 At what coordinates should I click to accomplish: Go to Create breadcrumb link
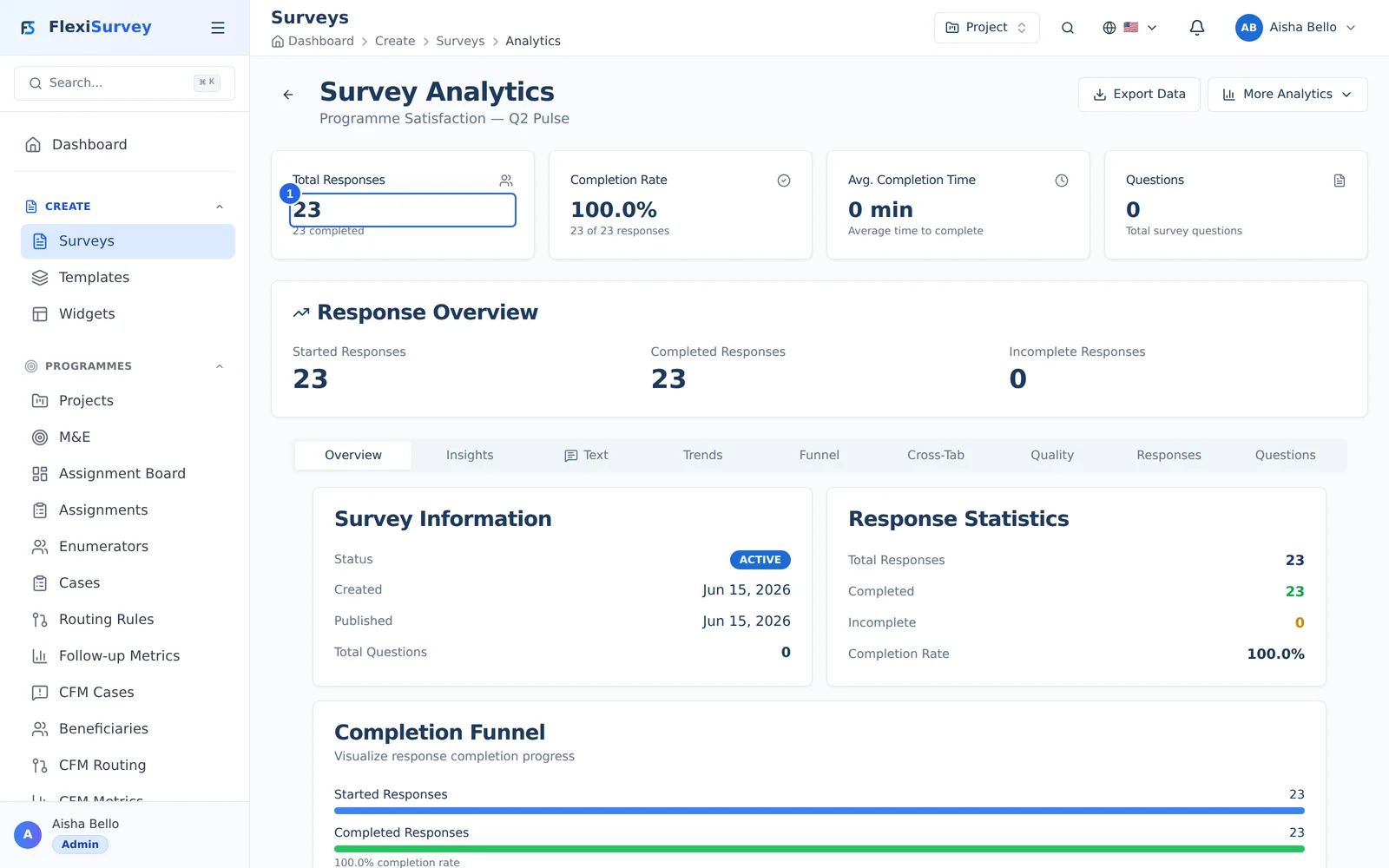[x=395, y=41]
